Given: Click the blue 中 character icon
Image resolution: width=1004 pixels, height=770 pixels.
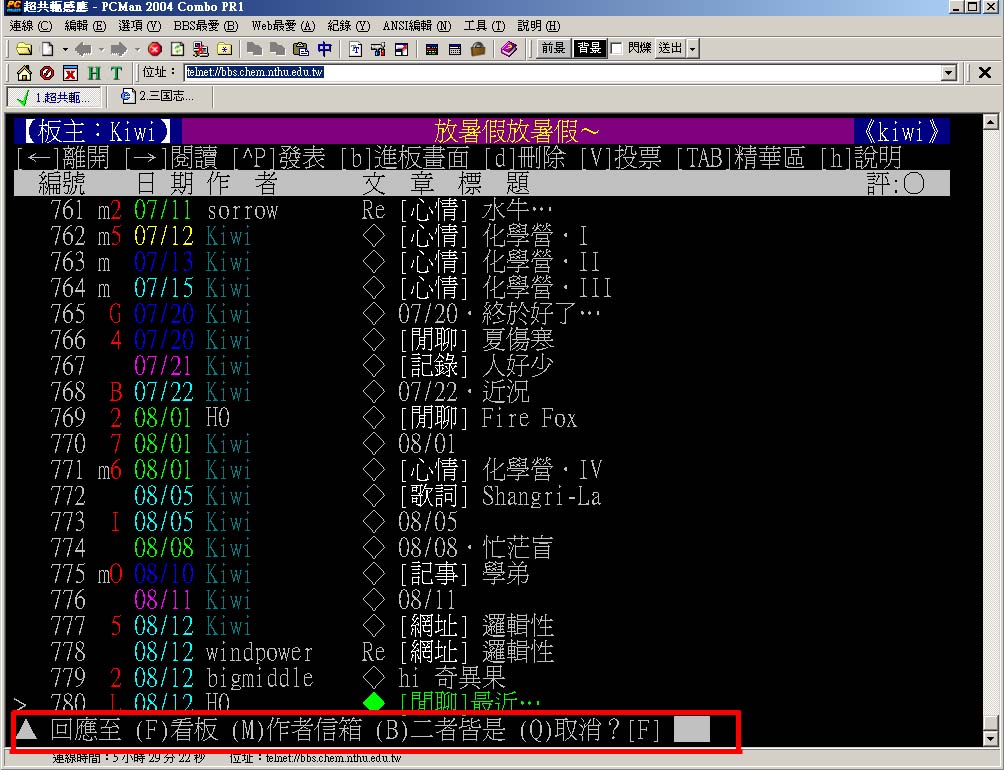Looking at the screenshot, I should point(324,49).
